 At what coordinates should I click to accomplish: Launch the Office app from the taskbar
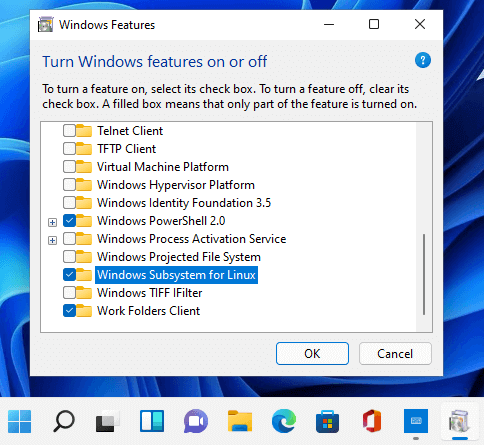372,421
